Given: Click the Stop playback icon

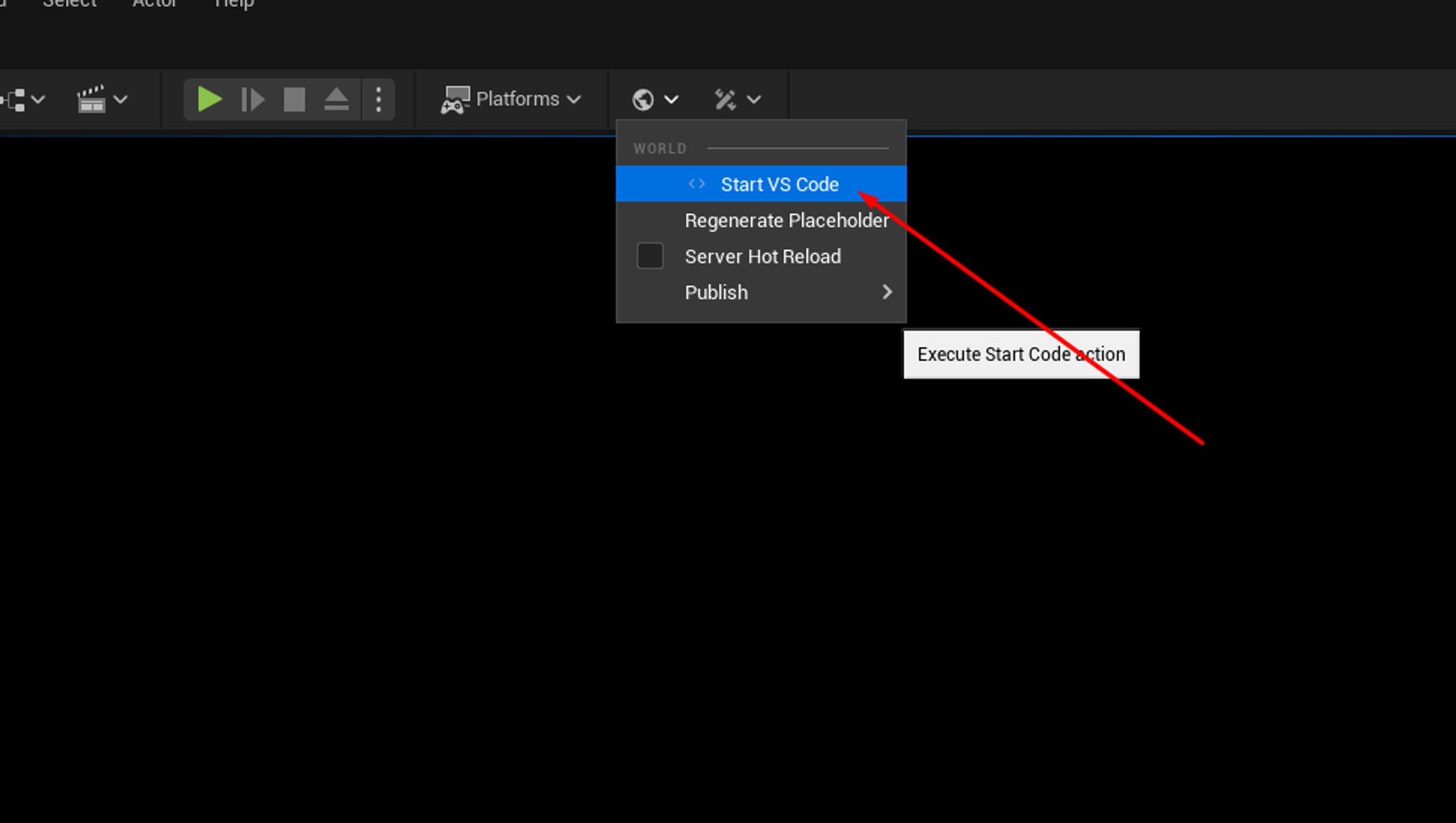Looking at the screenshot, I should pyautogui.click(x=294, y=98).
